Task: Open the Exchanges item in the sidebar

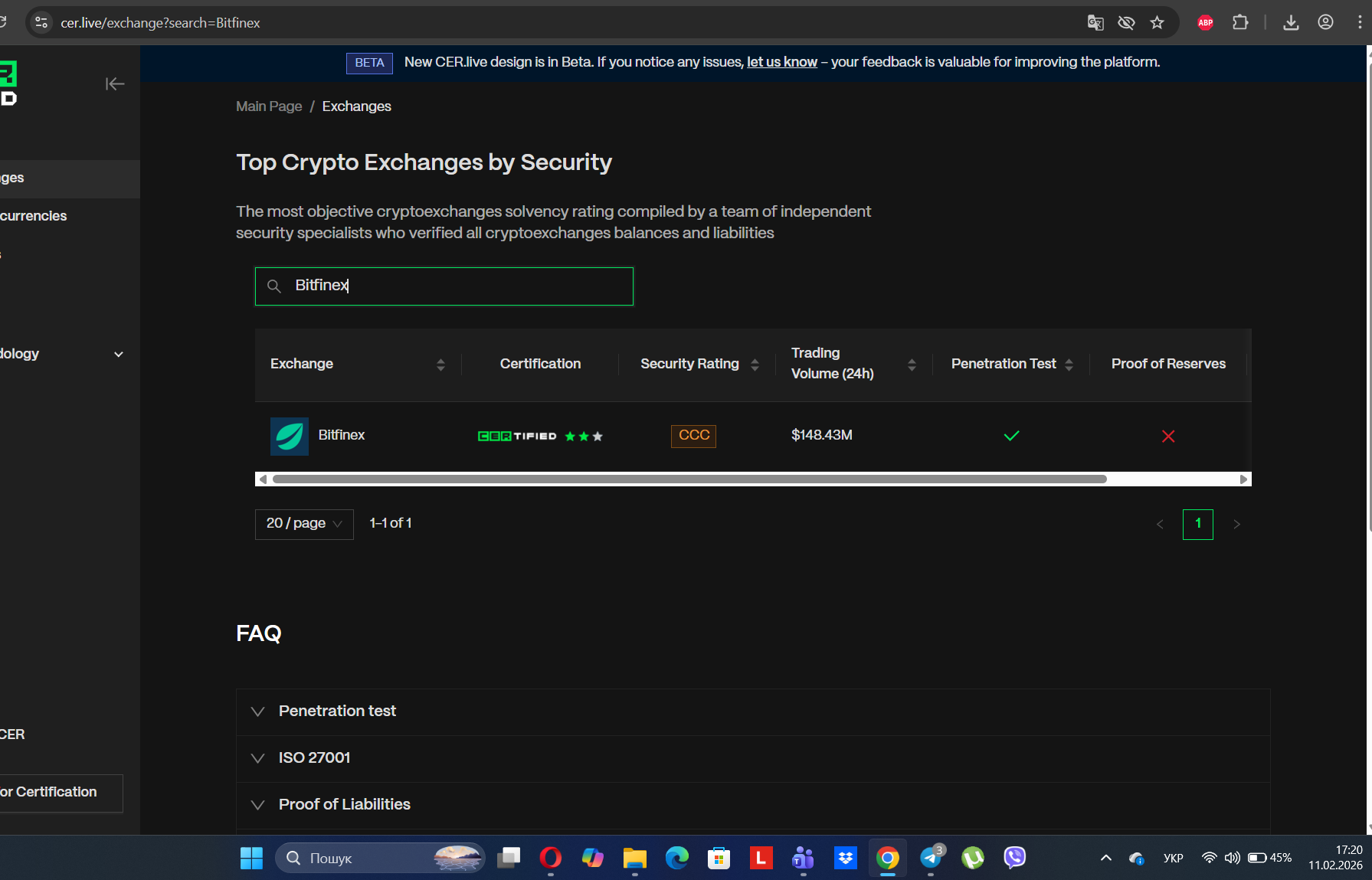Action: 70,178
